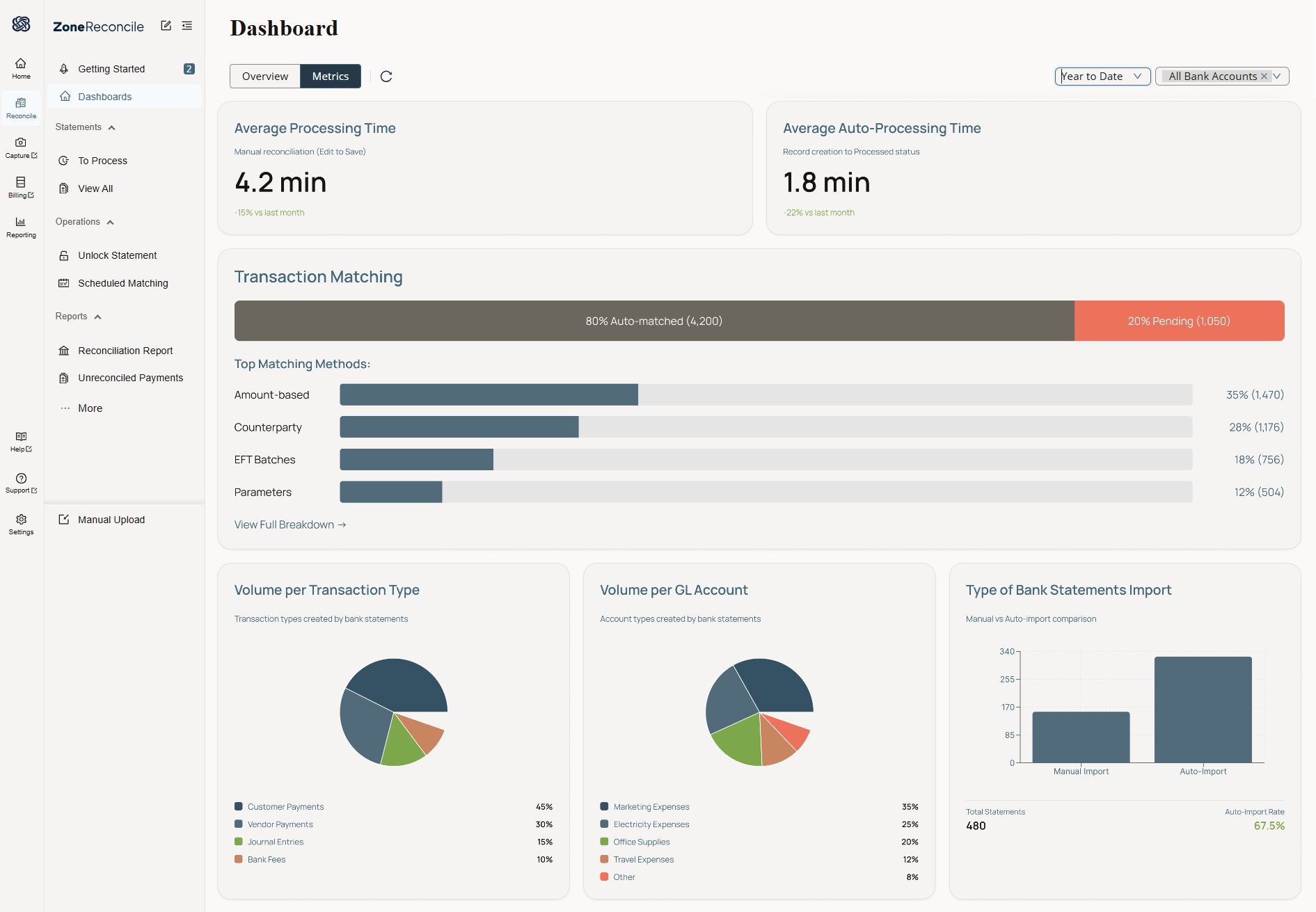Select the Metrics tab
The height and width of the screenshot is (912, 1316).
(331, 77)
